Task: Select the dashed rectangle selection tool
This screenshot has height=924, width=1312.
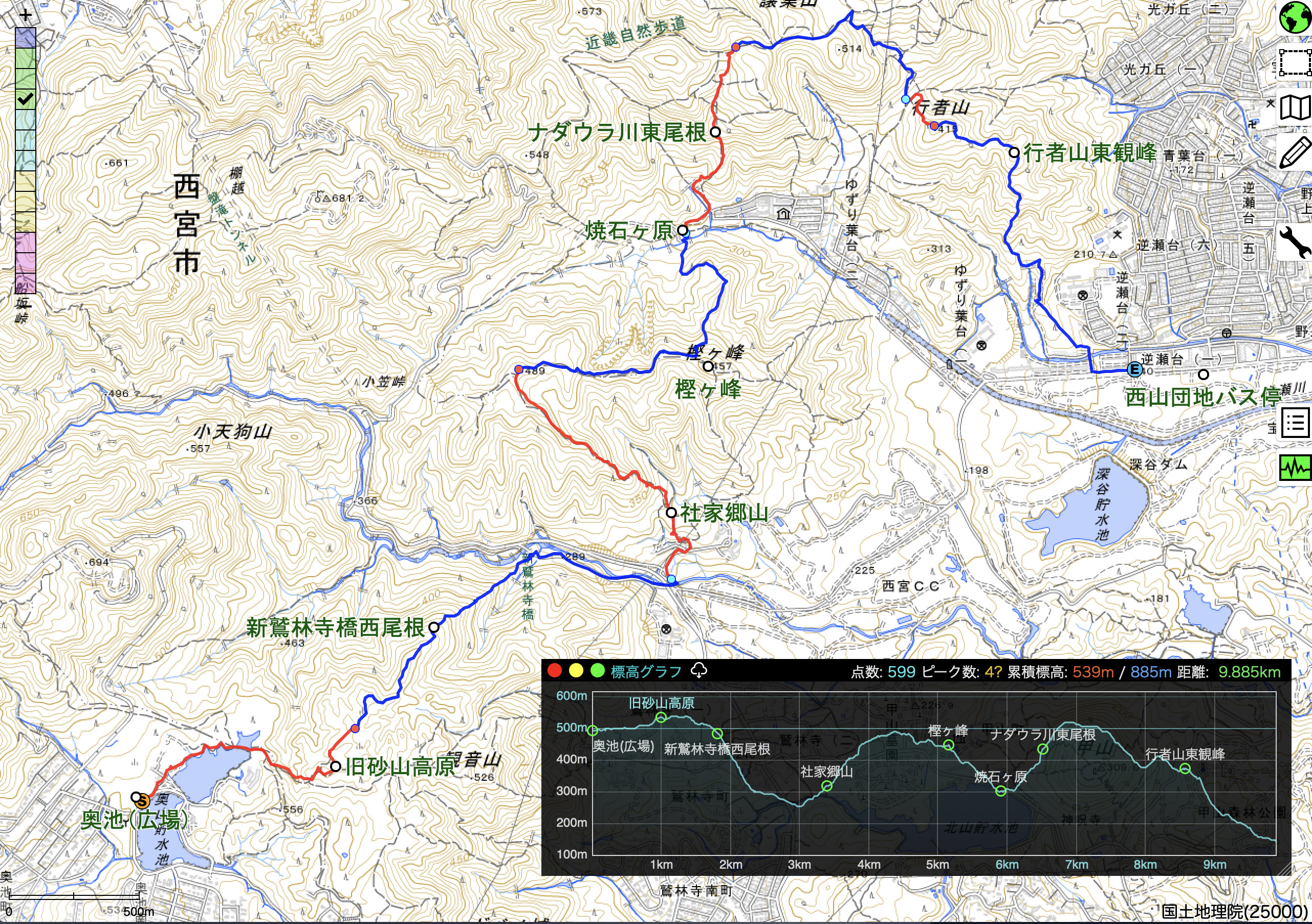Action: pyautogui.click(x=1295, y=62)
